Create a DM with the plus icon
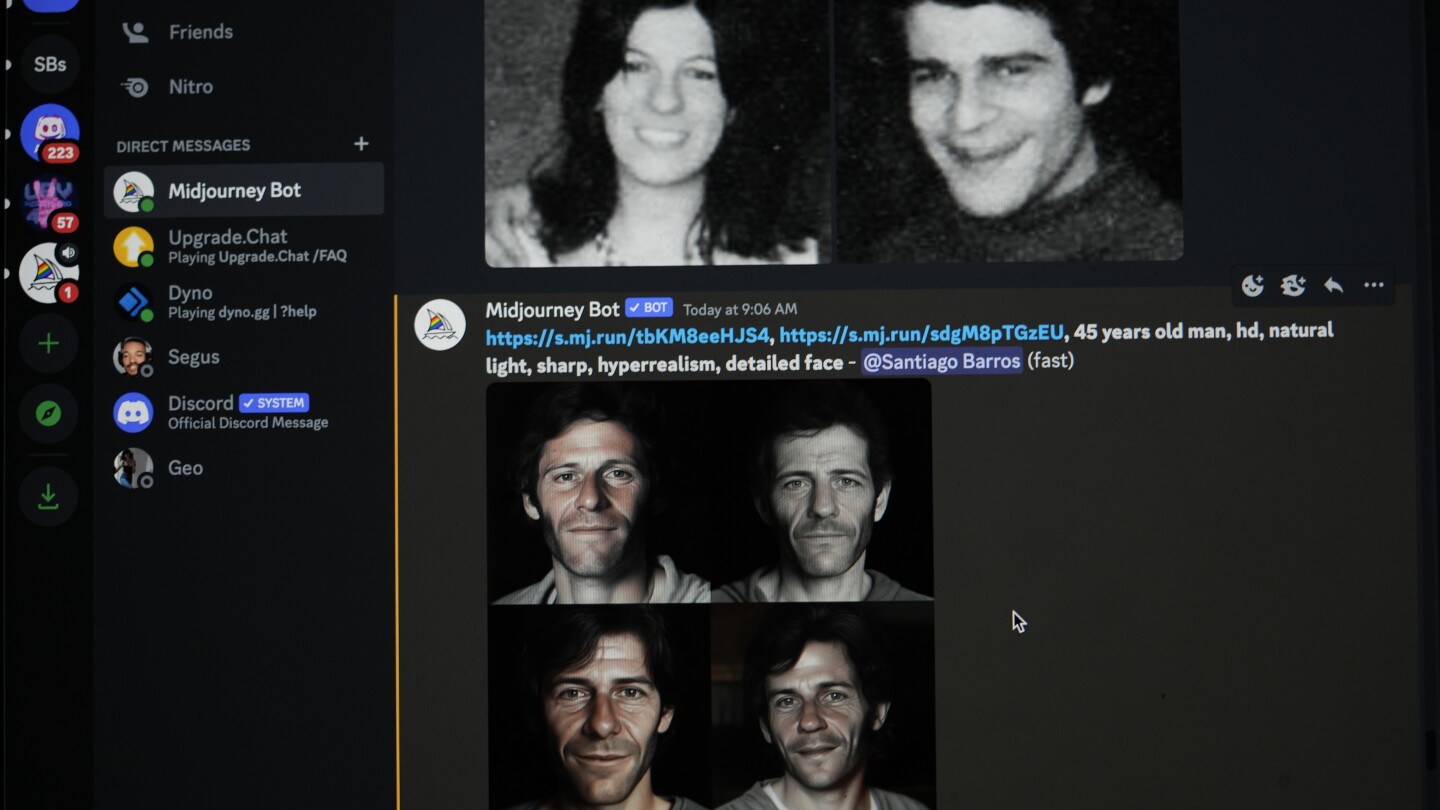 point(361,144)
